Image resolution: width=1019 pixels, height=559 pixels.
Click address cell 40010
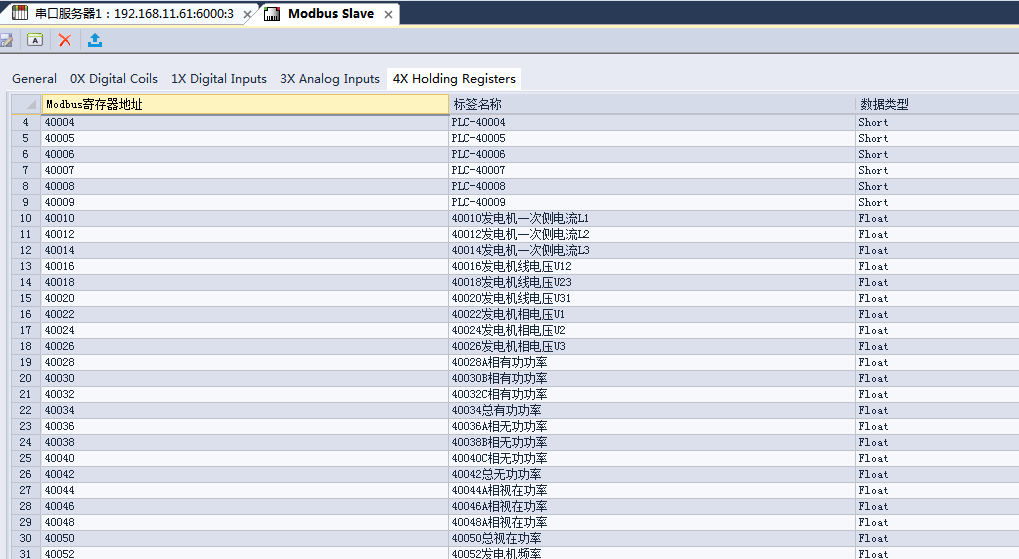tap(245, 218)
